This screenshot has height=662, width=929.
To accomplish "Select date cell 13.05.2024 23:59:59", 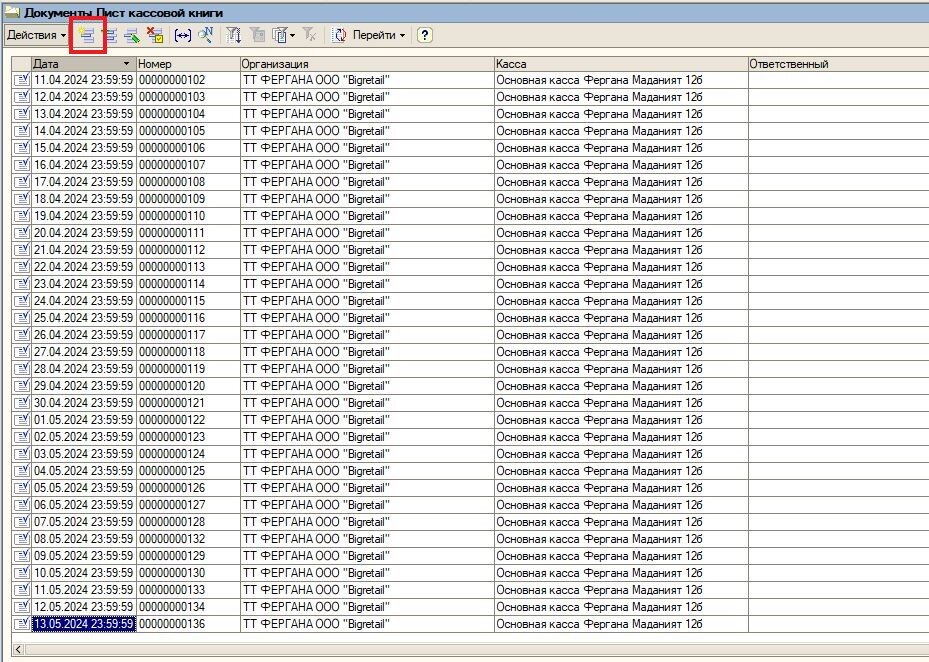I will pyautogui.click(x=84, y=624).
